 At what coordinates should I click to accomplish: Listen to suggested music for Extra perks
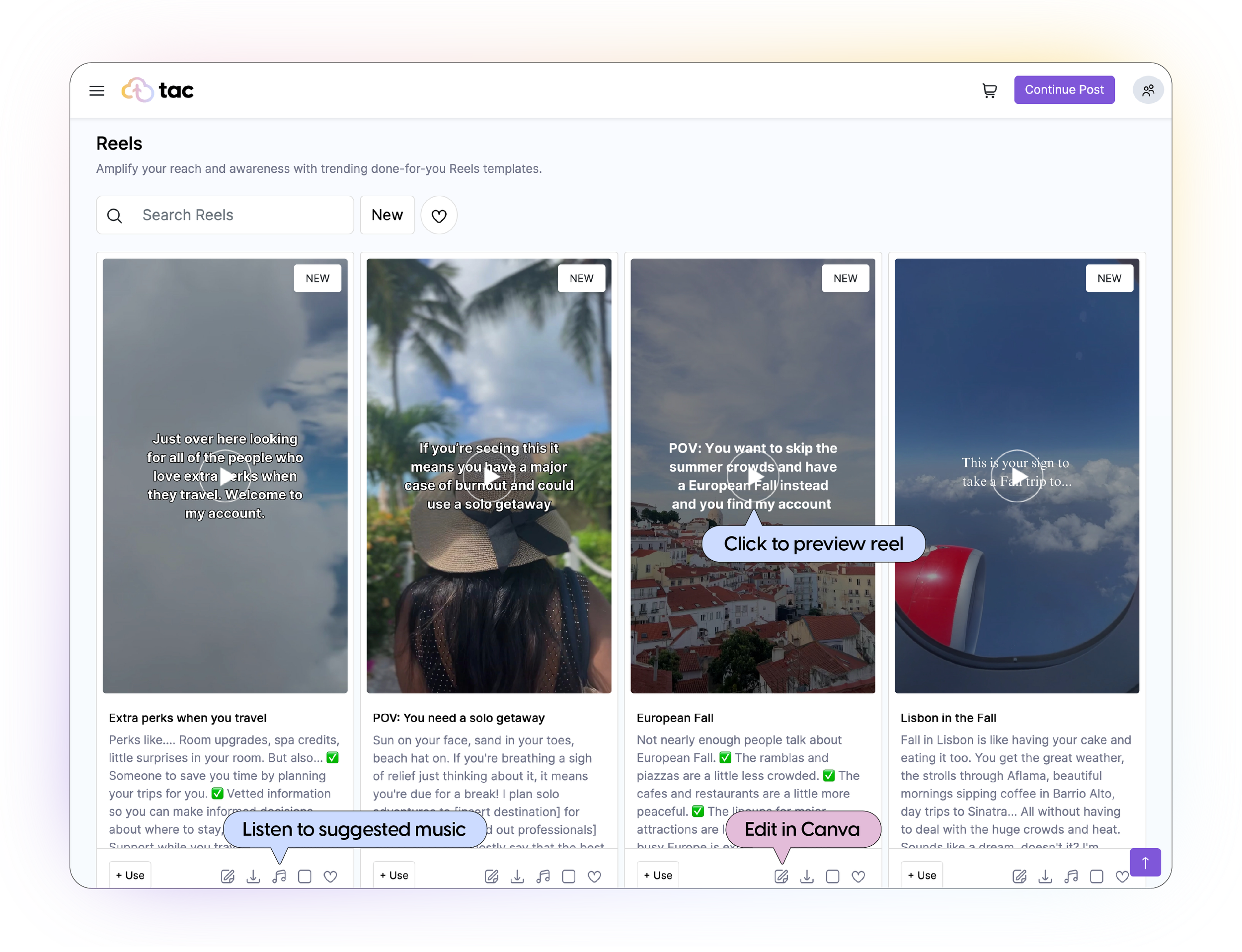click(x=279, y=877)
